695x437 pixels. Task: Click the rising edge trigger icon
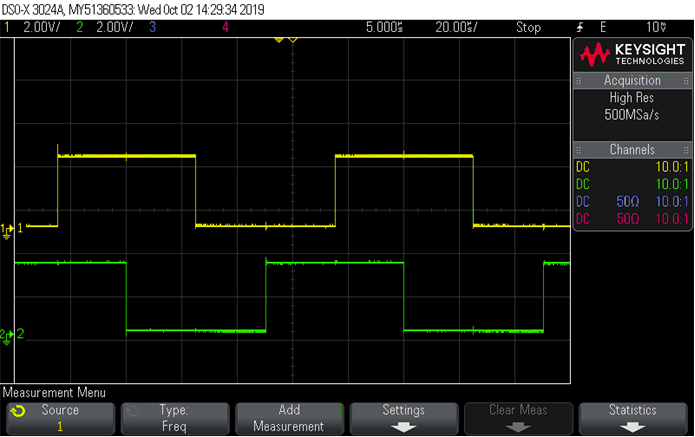coord(579,27)
